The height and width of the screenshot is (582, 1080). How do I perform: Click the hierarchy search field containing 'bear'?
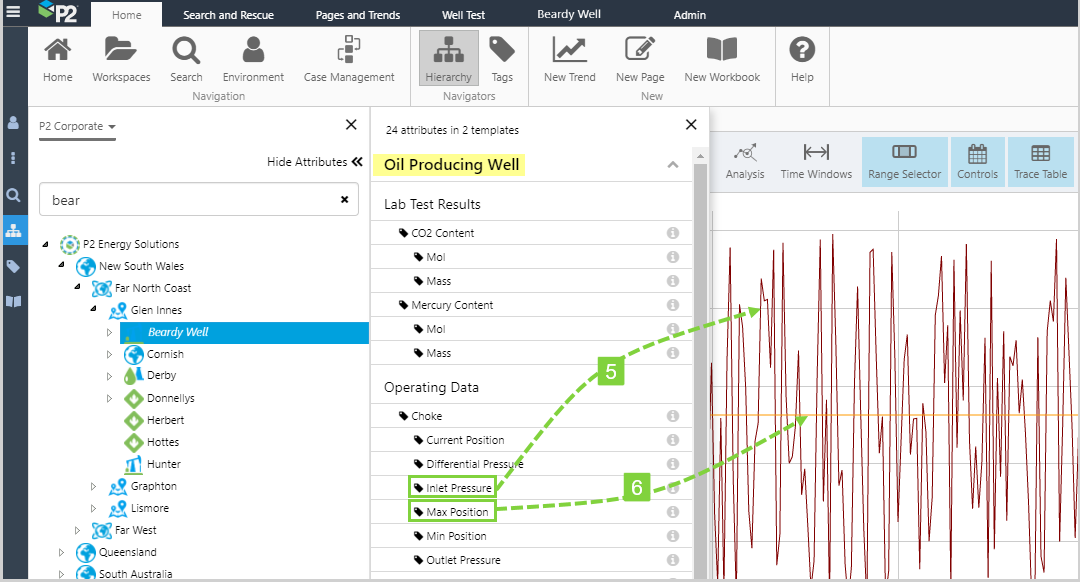[x=190, y=200]
